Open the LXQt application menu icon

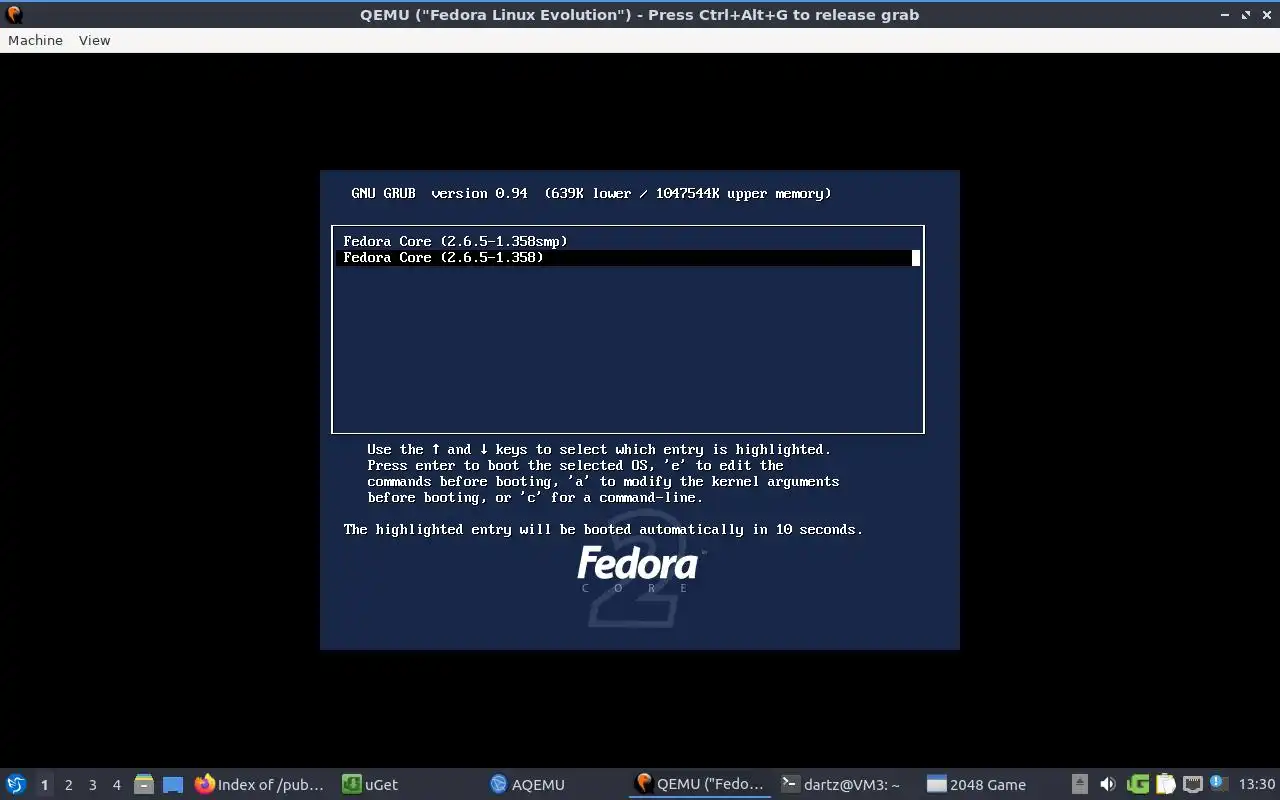[16, 784]
